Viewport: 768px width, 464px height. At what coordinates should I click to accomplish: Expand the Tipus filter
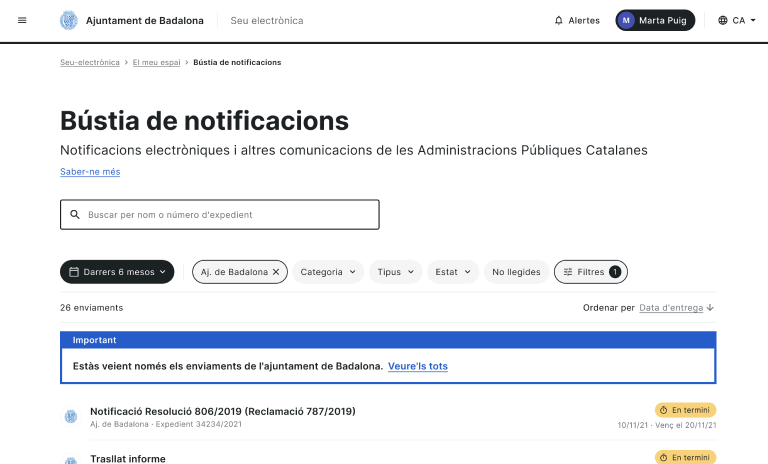click(395, 272)
